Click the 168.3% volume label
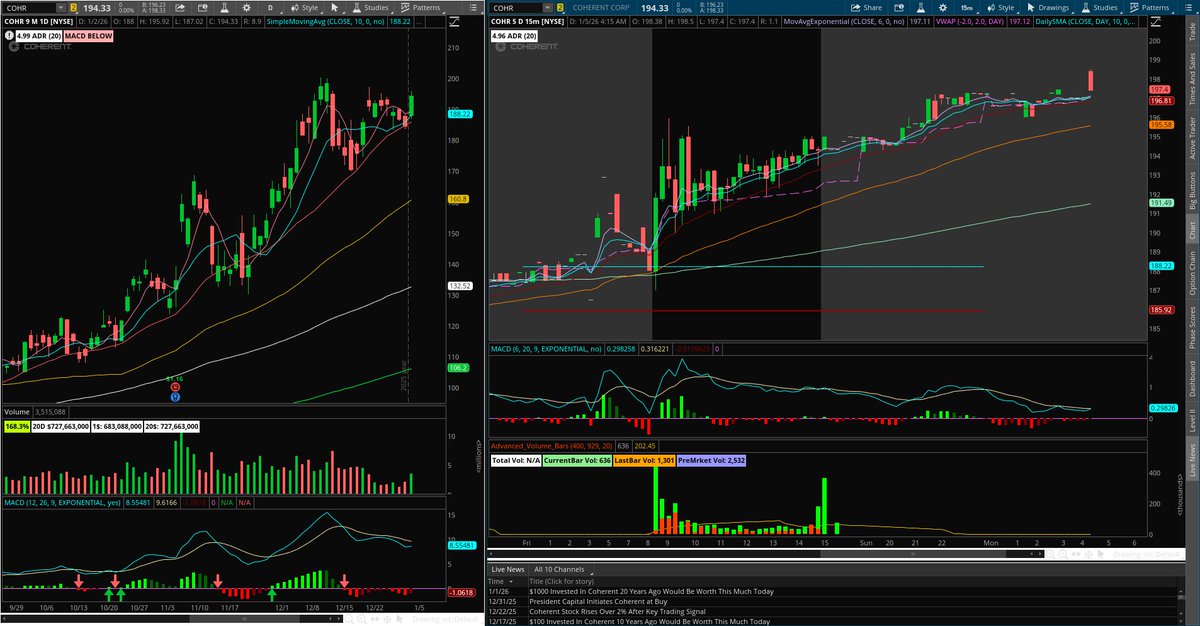 tap(18, 426)
